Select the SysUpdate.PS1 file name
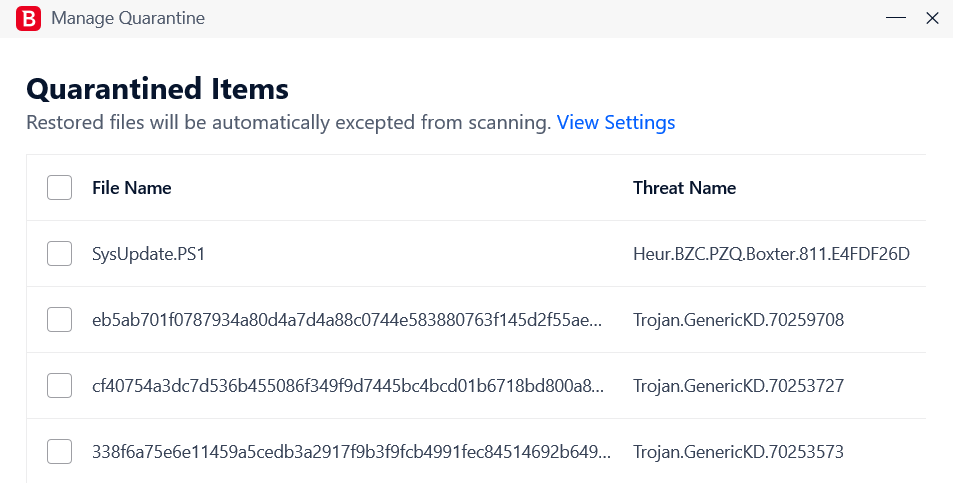The width and height of the screenshot is (953, 483). point(148,254)
